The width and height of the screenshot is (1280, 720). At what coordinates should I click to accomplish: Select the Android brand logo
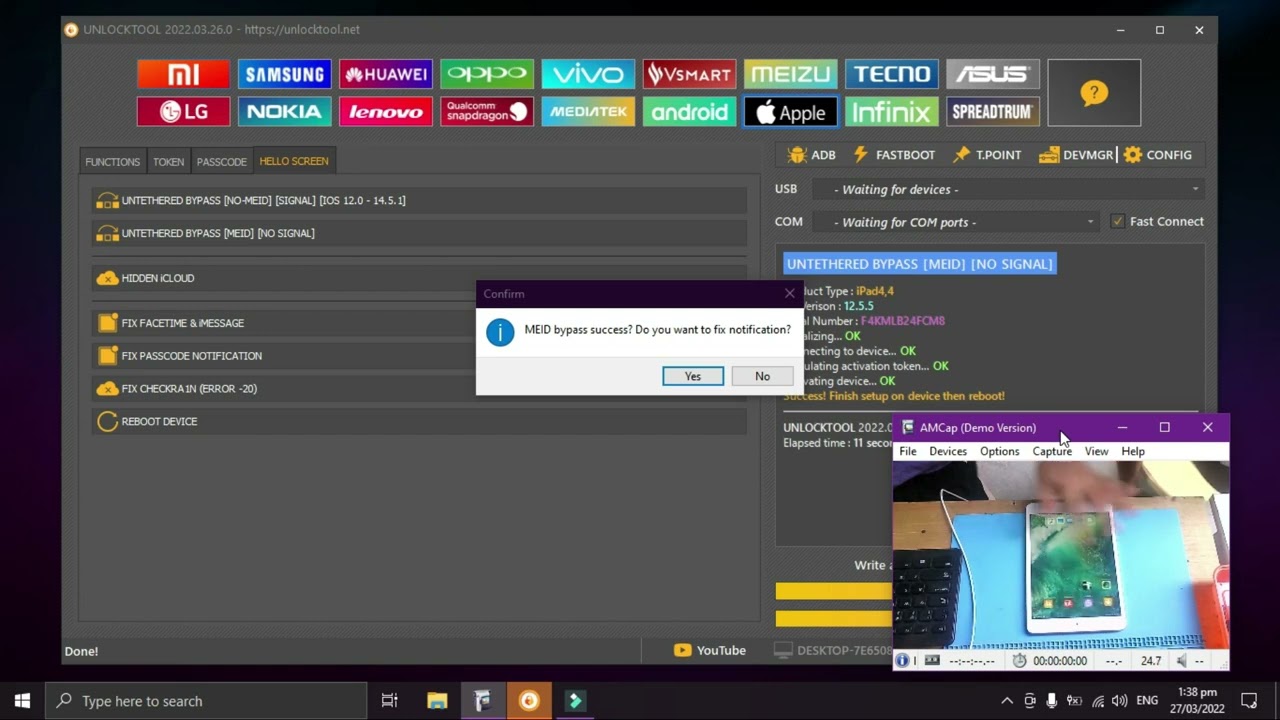point(689,112)
